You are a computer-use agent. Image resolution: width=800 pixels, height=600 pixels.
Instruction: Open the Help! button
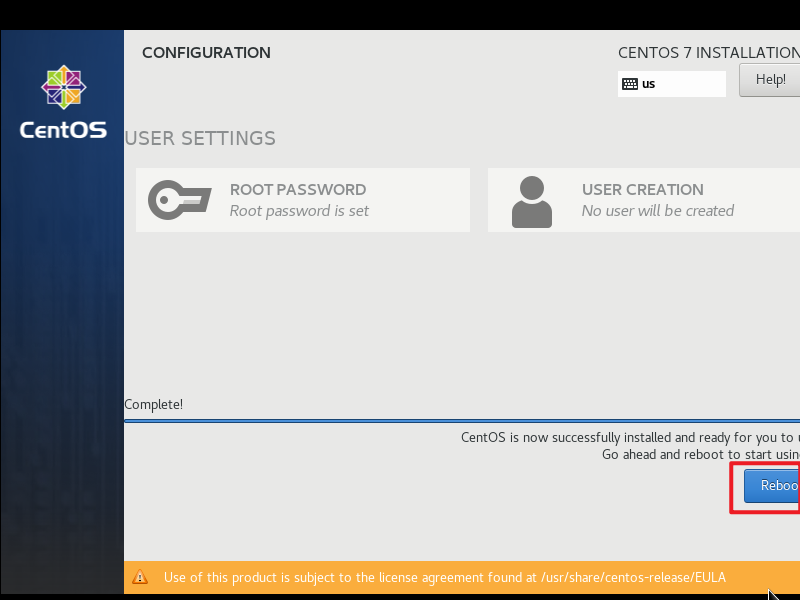(x=770, y=80)
